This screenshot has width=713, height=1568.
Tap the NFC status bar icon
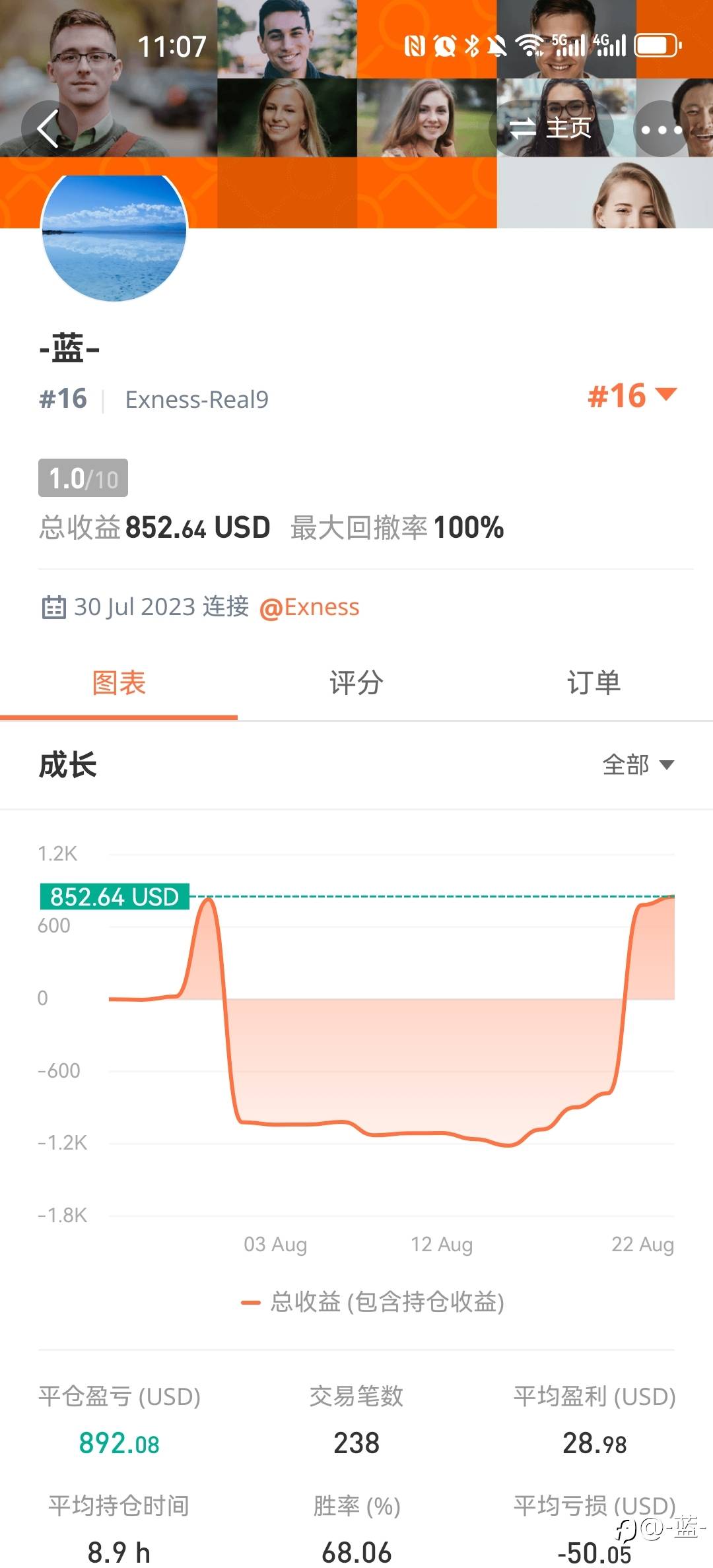tap(415, 46)
